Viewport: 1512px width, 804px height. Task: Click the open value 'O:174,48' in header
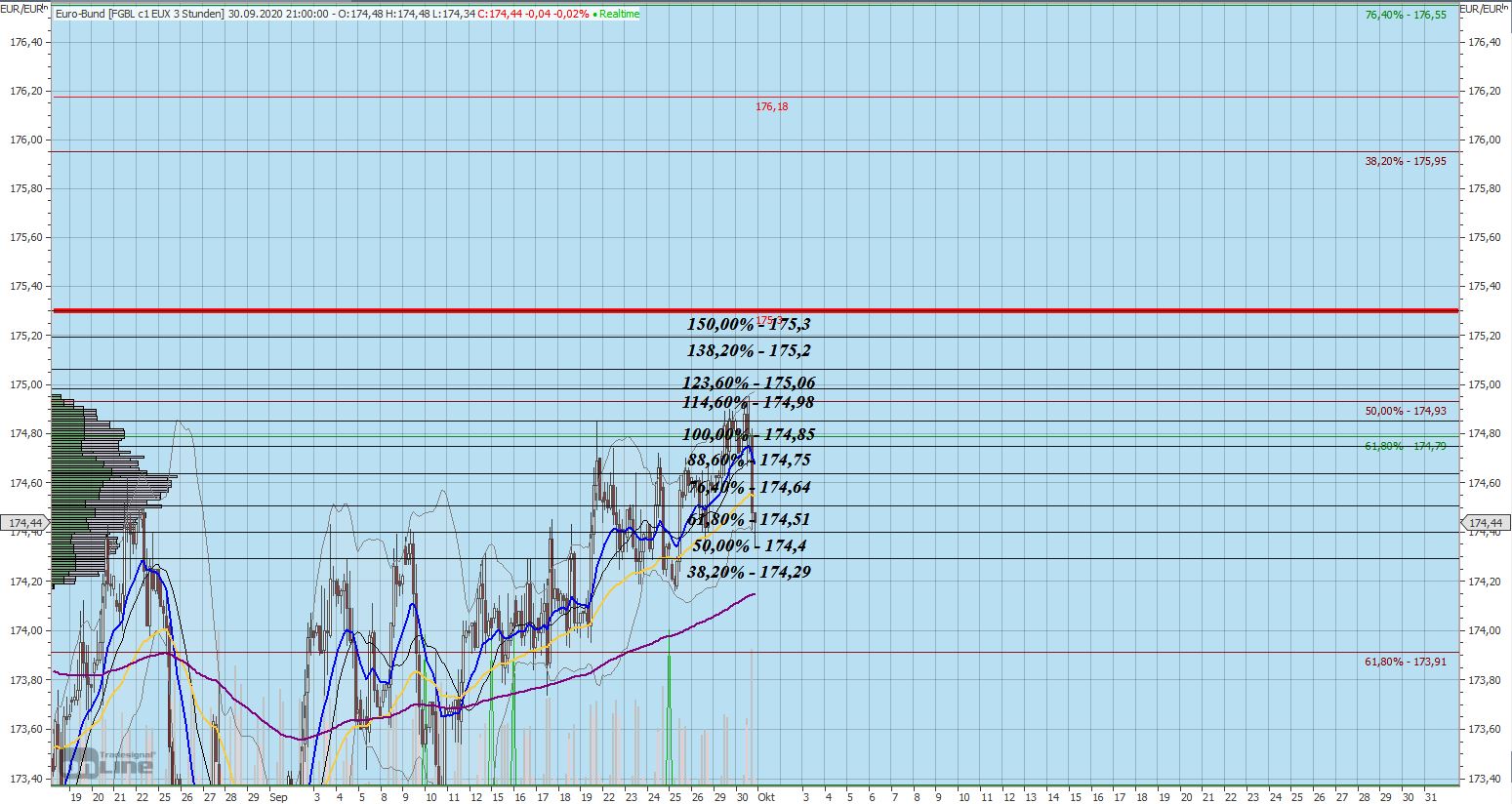362,14
